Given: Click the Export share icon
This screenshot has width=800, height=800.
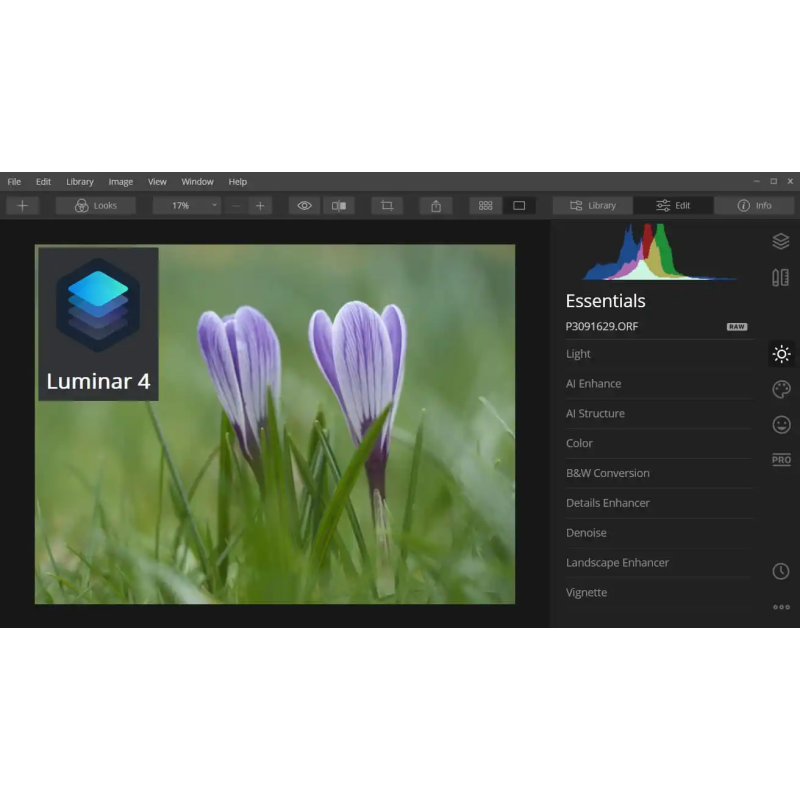Looking at the screenshot, I should (436, 205).
